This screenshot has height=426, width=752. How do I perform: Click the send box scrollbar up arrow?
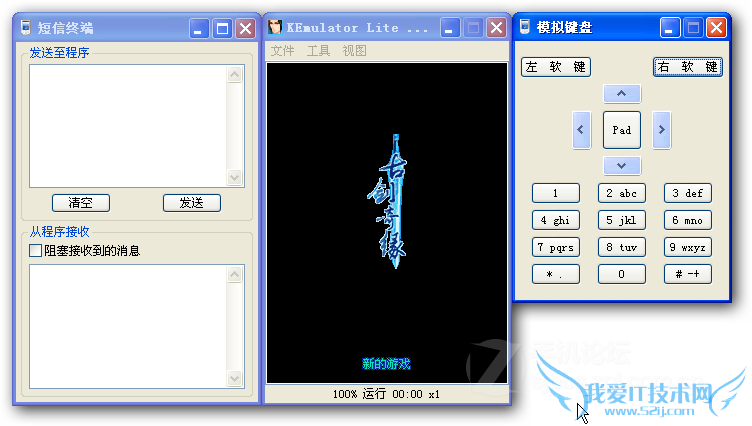[235, 74]
